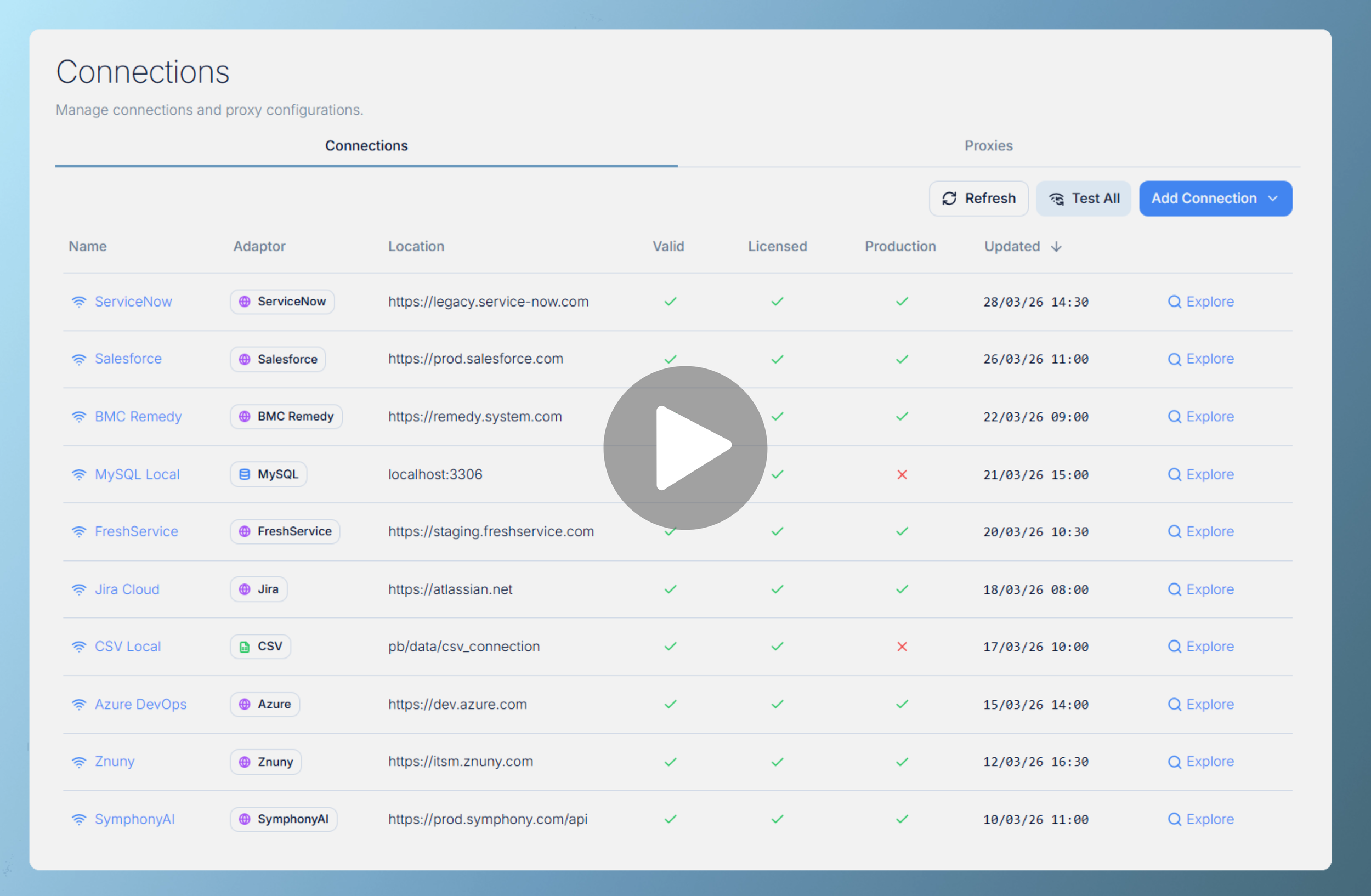This screenshot has height=896, width=1371.
Task: Click the Valid checkmark for SymphonyAI
Action: [x=671, y=819]
